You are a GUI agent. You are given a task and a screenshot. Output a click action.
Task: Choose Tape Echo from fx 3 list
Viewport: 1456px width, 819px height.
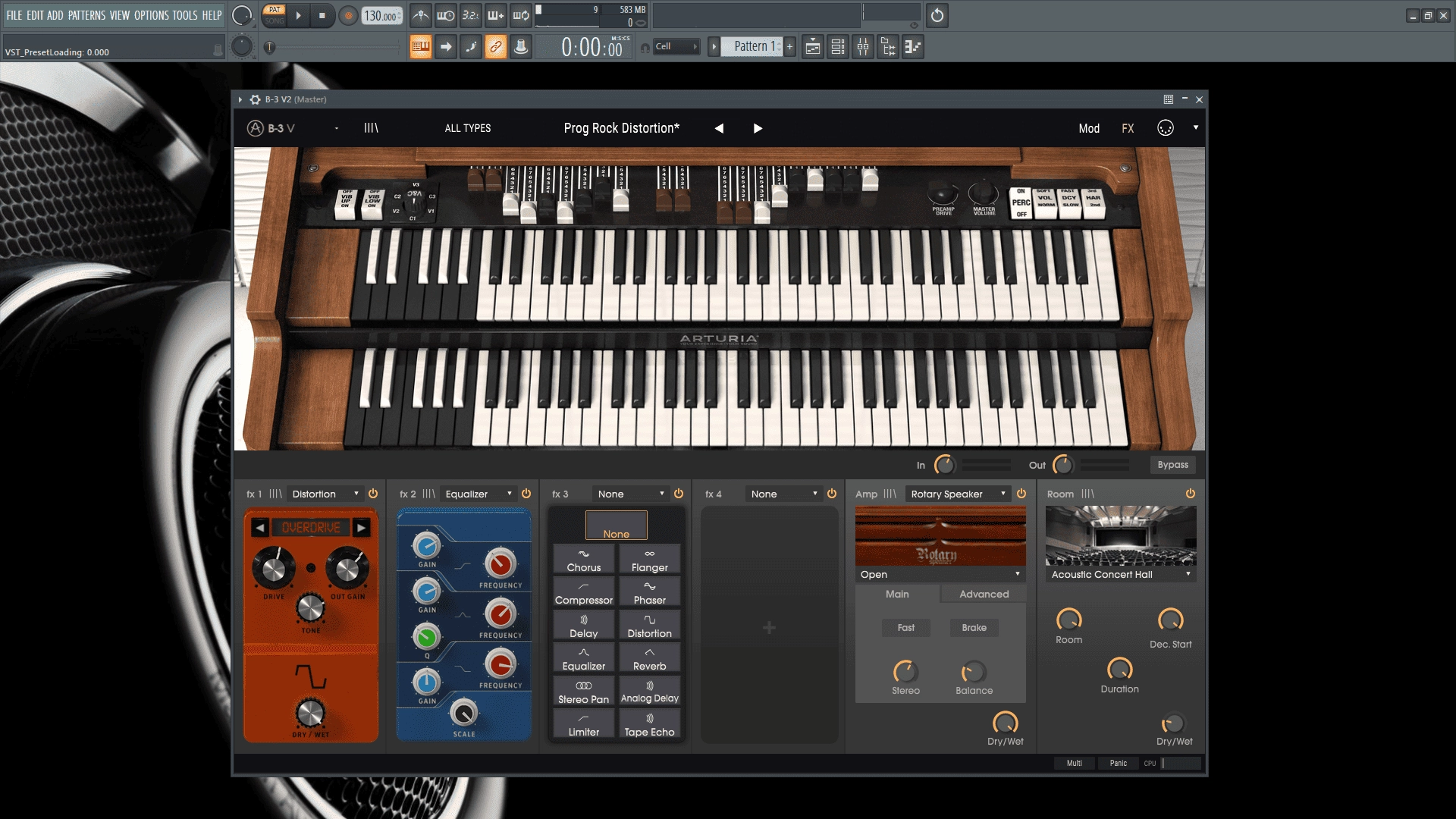tap(650, 724)
